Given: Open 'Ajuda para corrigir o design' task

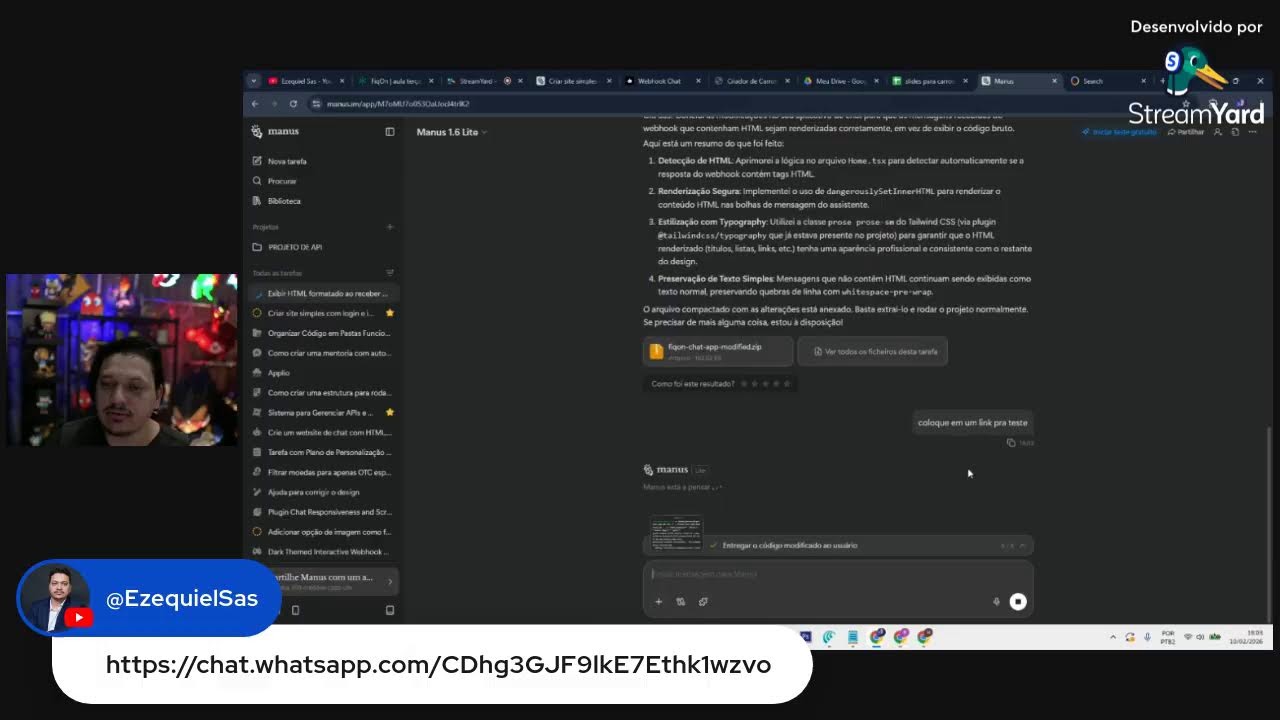Looking at the screenshot, I should coord(323,492).
